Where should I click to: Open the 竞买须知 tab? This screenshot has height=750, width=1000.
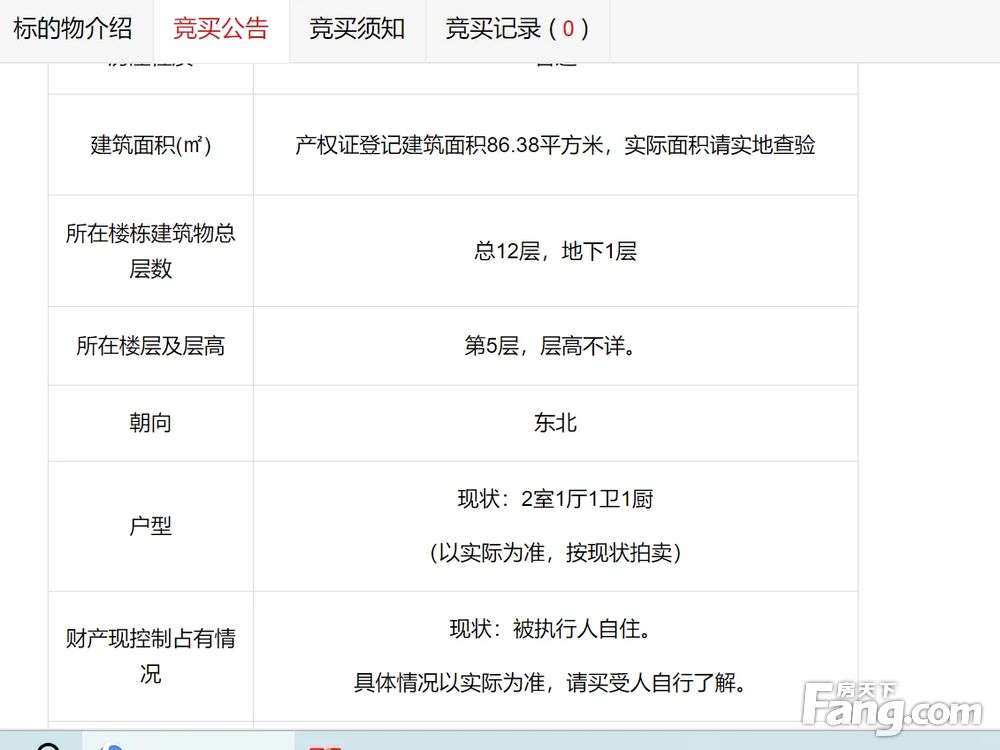pyautogui.click(x=357, y=29)
